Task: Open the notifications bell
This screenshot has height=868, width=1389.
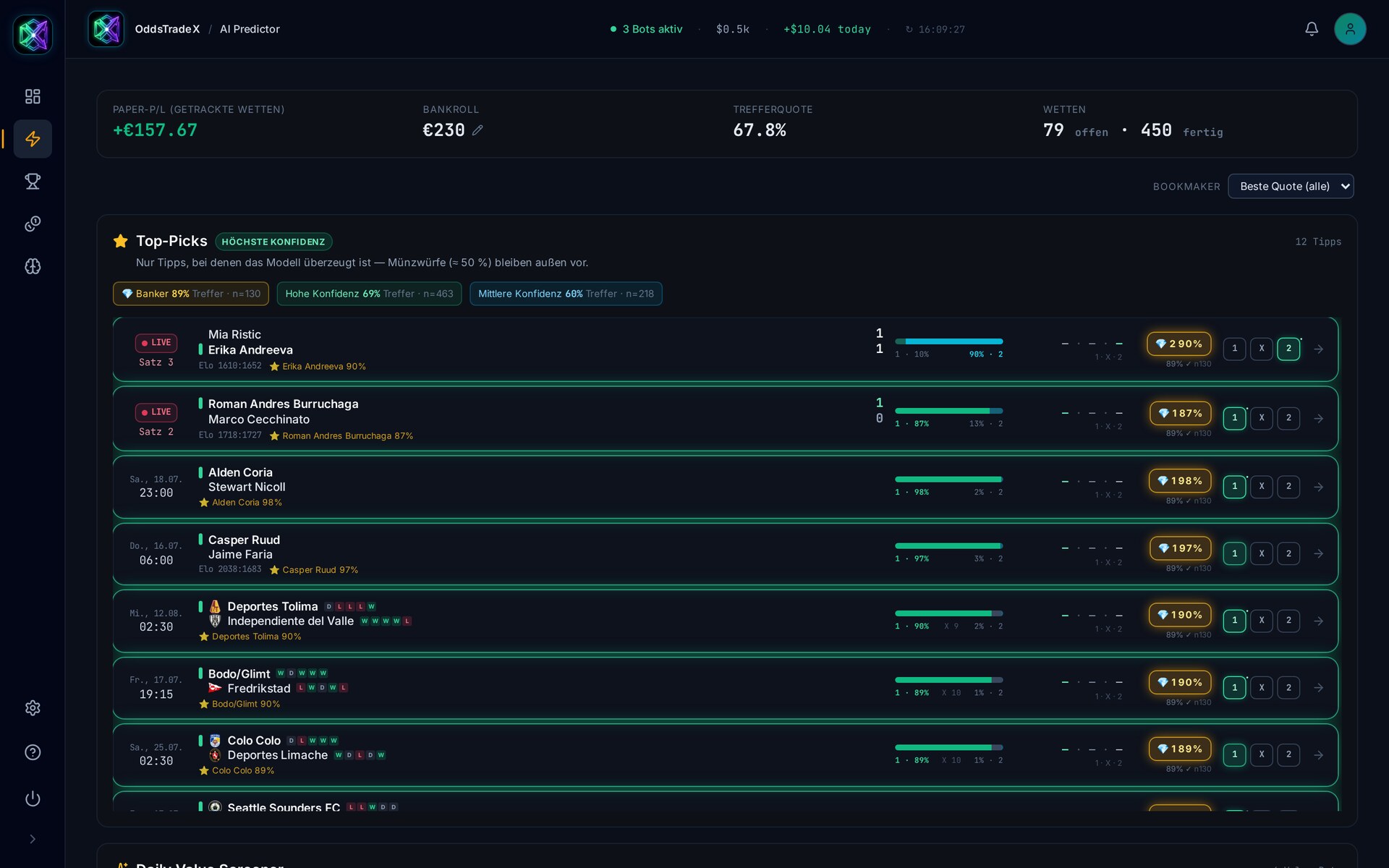Action: tap(1312, 29)
